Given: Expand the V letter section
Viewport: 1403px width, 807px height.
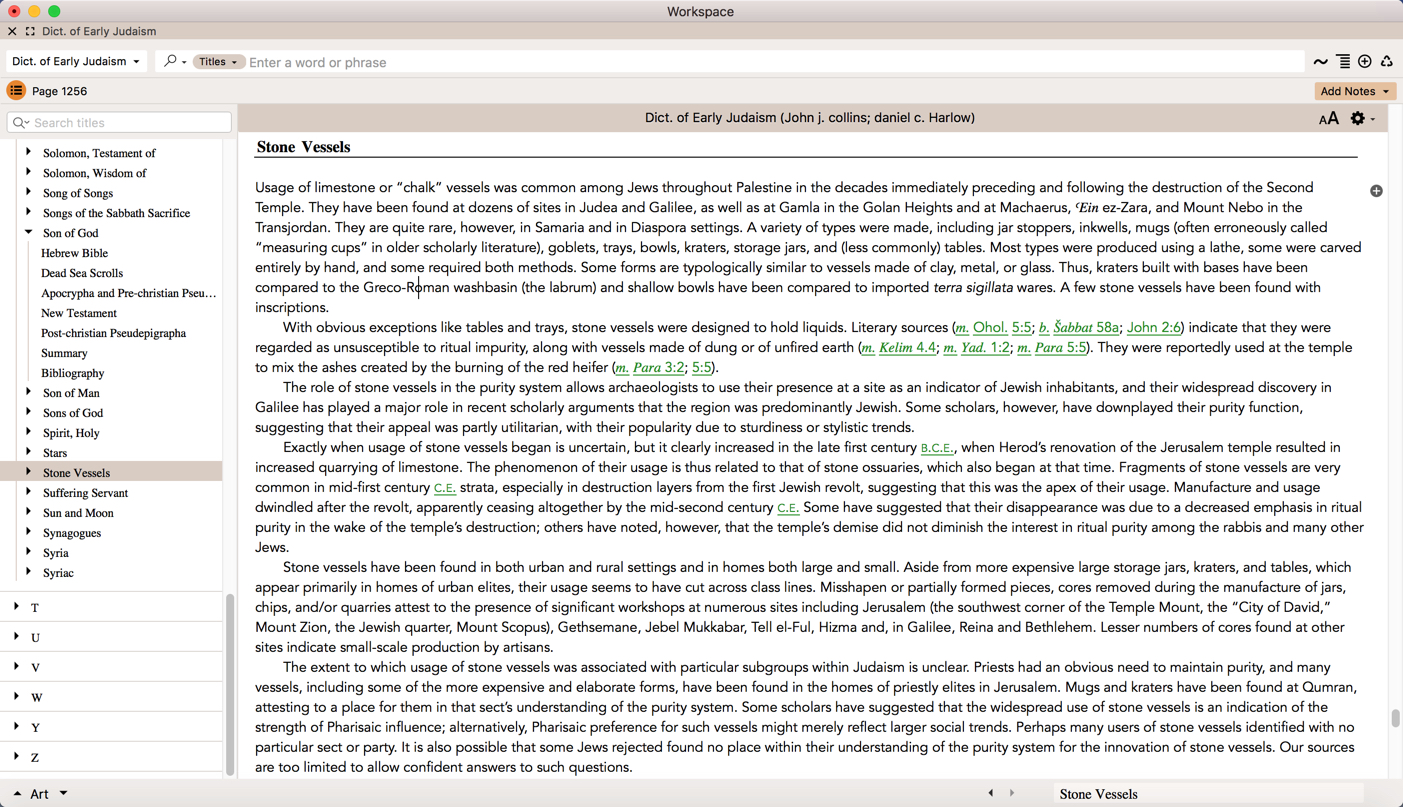Looking at the screenshot, I should tap(16, 667).
